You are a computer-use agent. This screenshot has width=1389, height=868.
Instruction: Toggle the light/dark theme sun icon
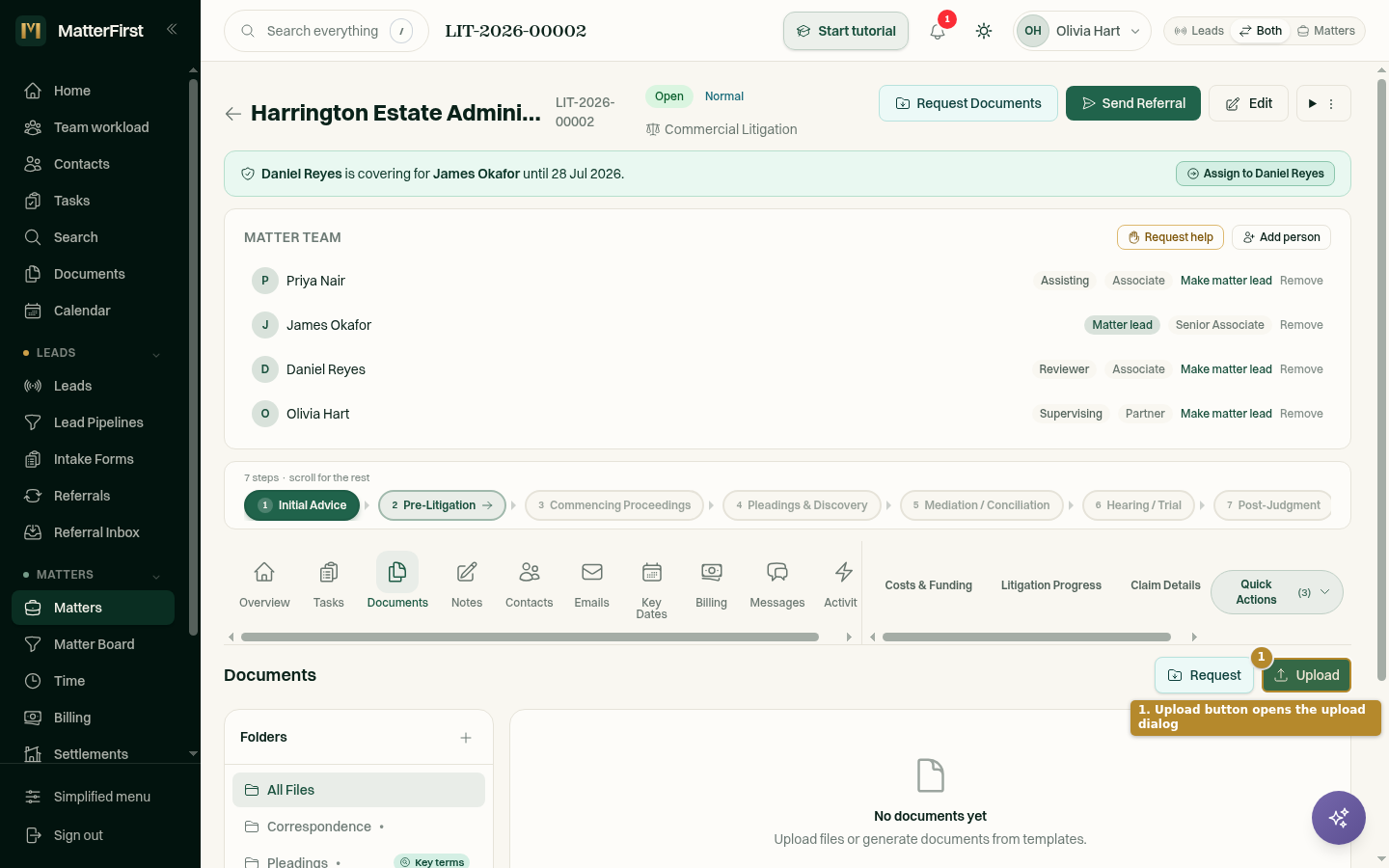pyautogui.click(x=984, y=31)
